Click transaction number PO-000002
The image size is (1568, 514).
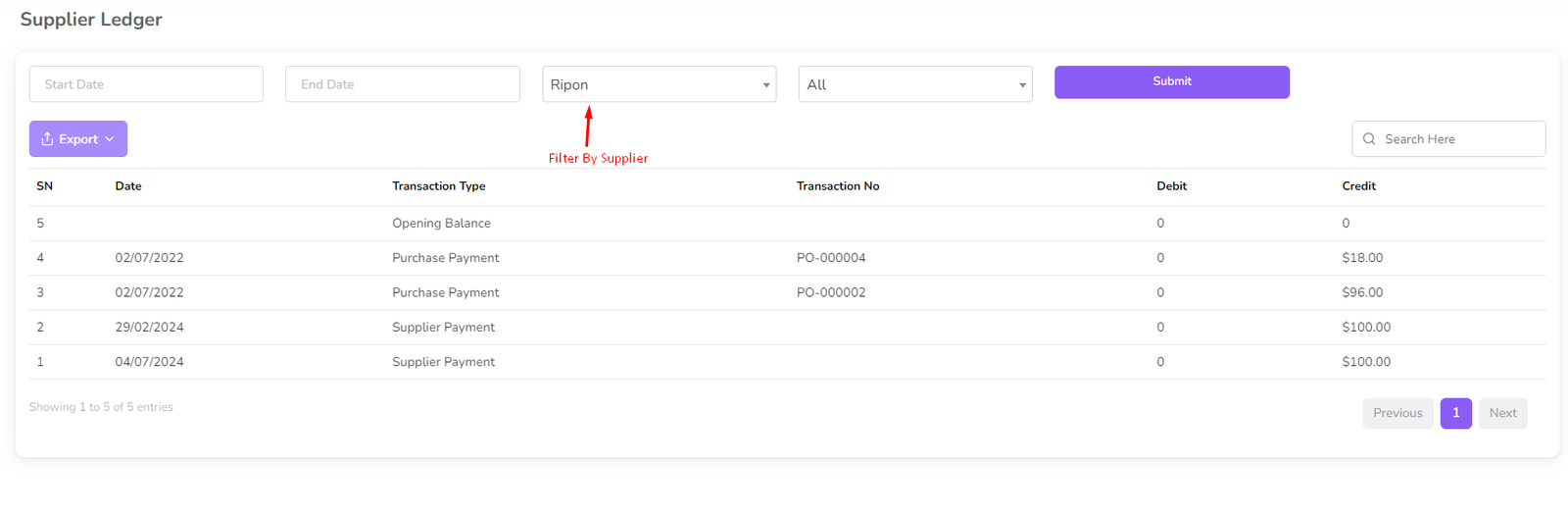click(831, 292)
